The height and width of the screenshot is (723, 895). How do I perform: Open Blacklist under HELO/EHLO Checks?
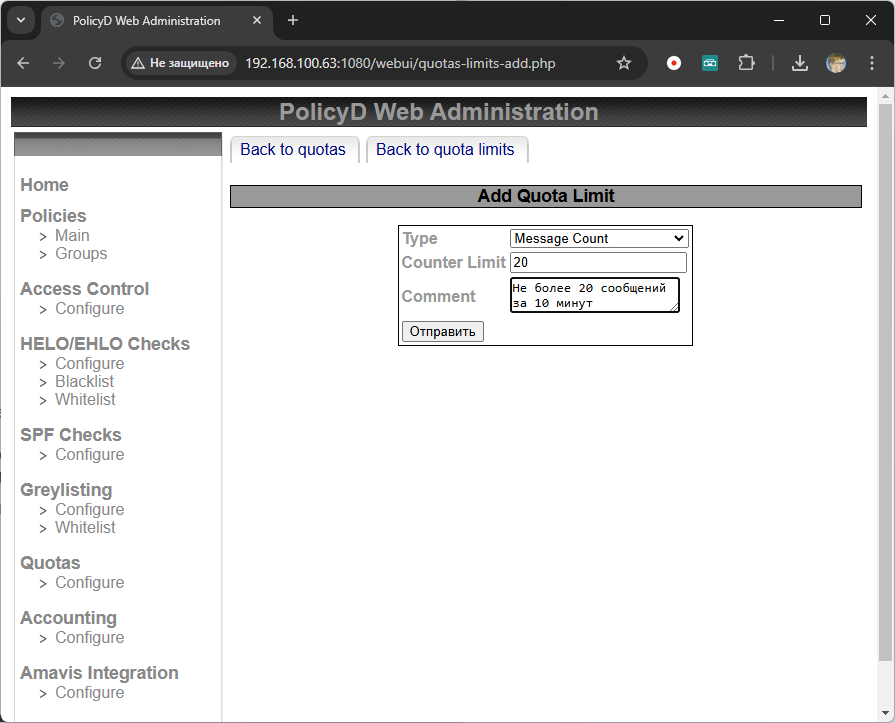point(84,381)
